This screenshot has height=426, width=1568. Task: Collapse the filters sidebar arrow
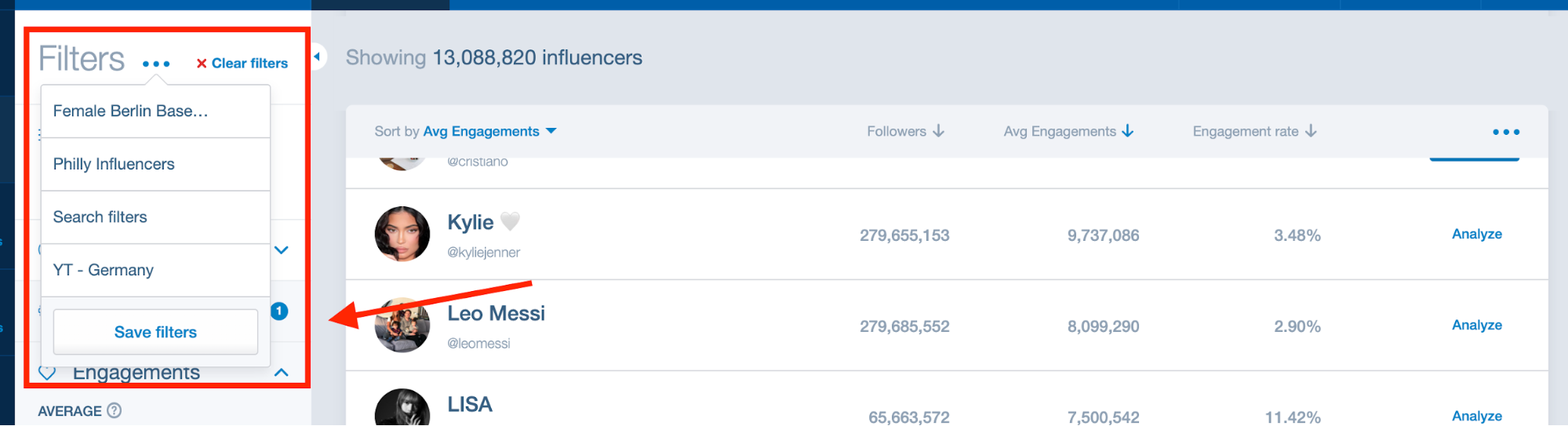(318, 56)
